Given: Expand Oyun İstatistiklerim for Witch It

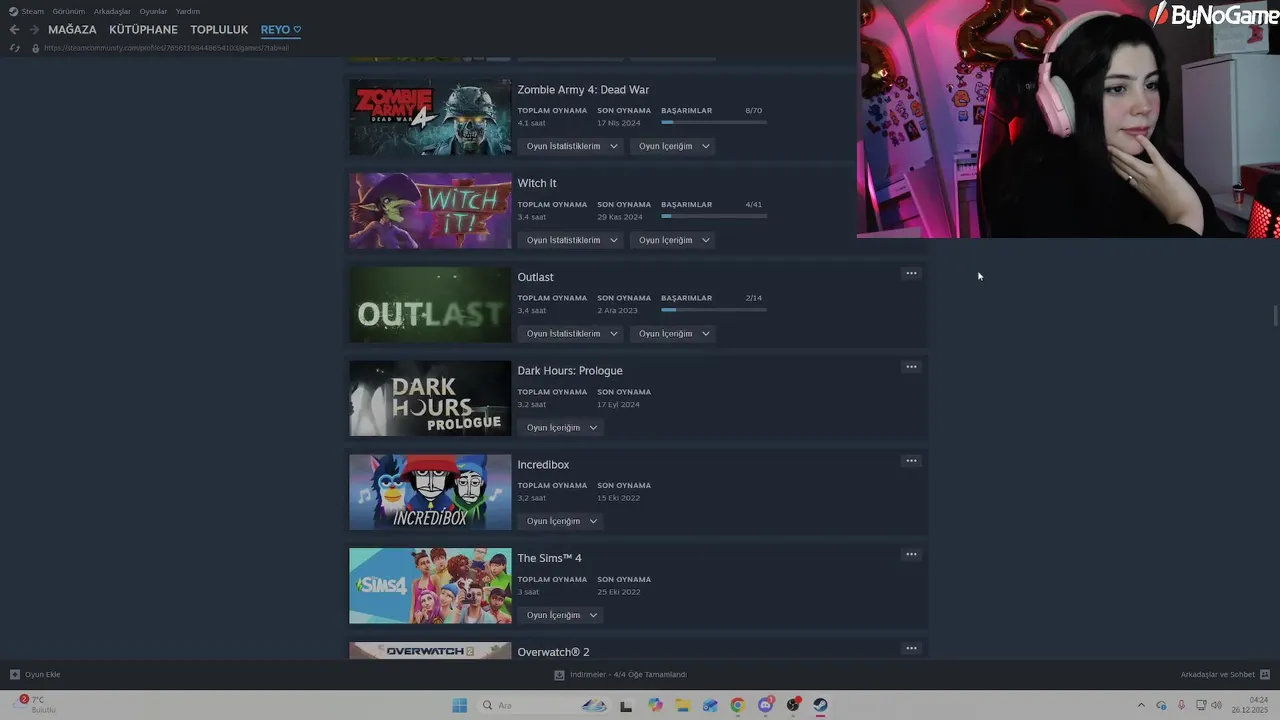Looking at the screenshot, I should 572,240.
